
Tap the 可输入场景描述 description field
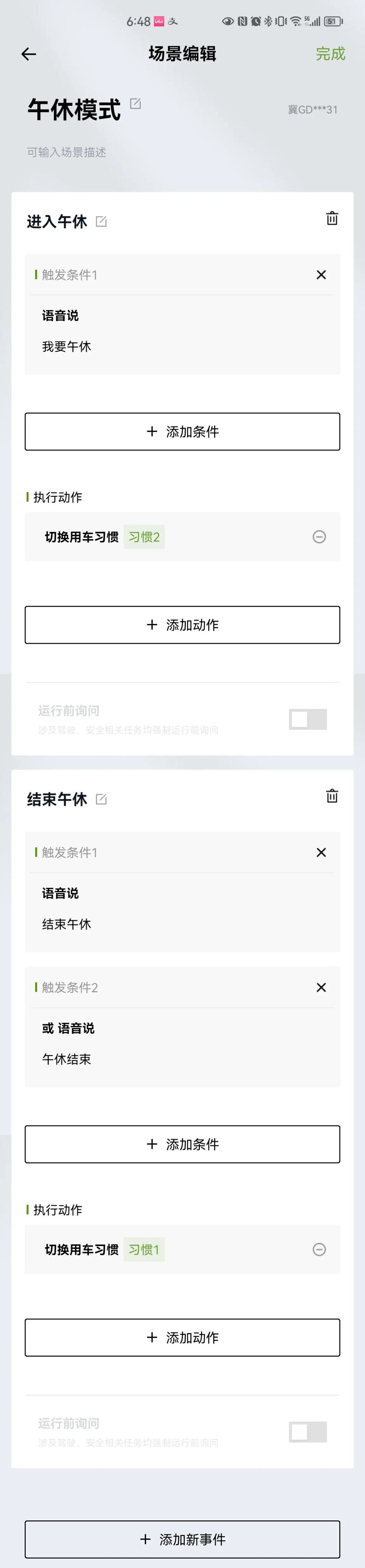point(66,152)
